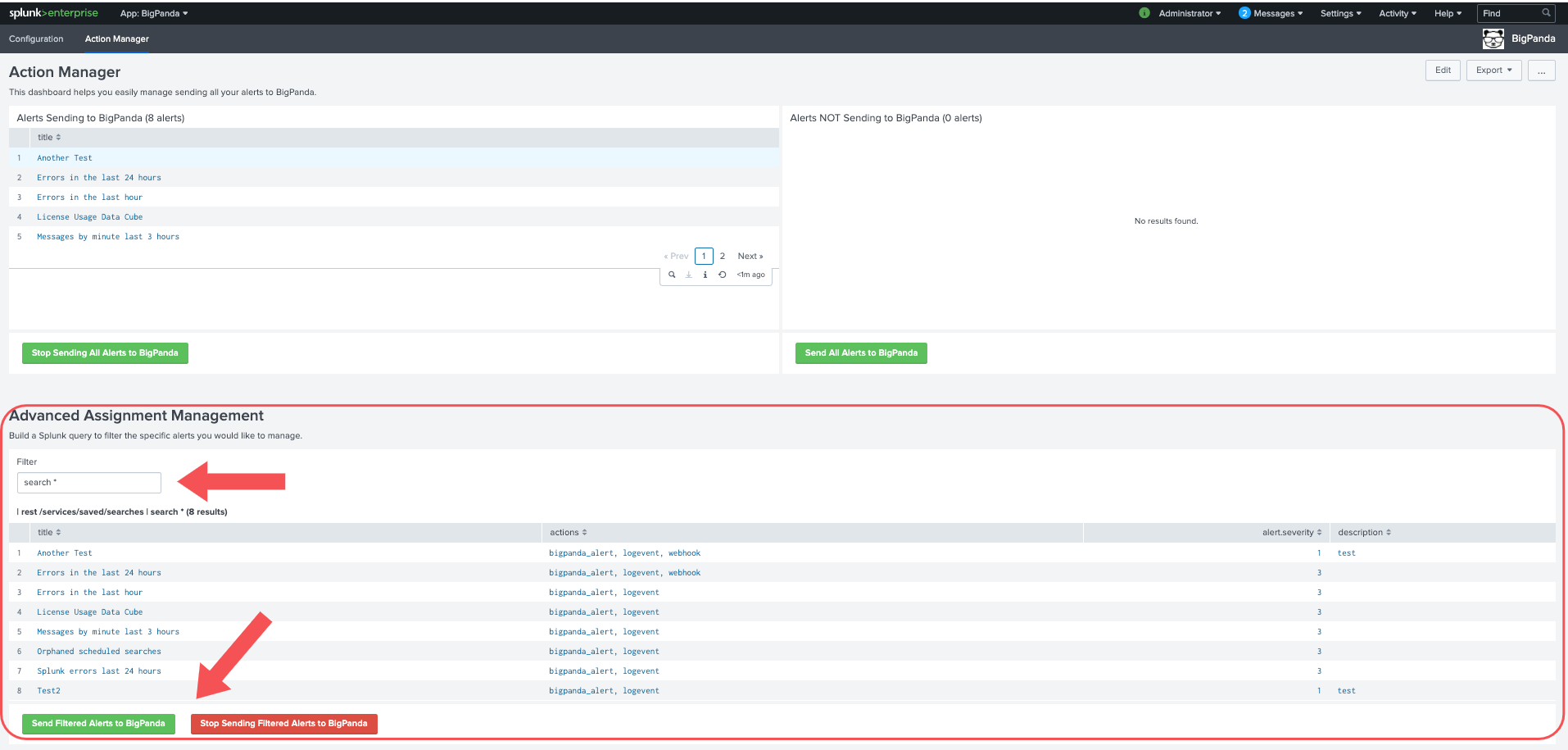Open the search inspector magnifier icon below pagination

tap(672, 275)
